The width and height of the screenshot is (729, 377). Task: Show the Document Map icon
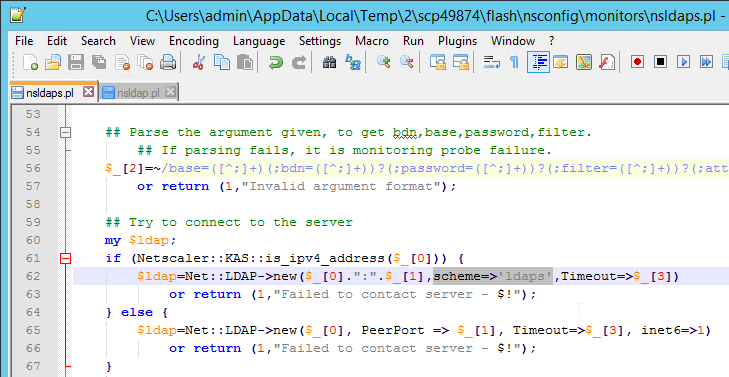click(584, 62)
